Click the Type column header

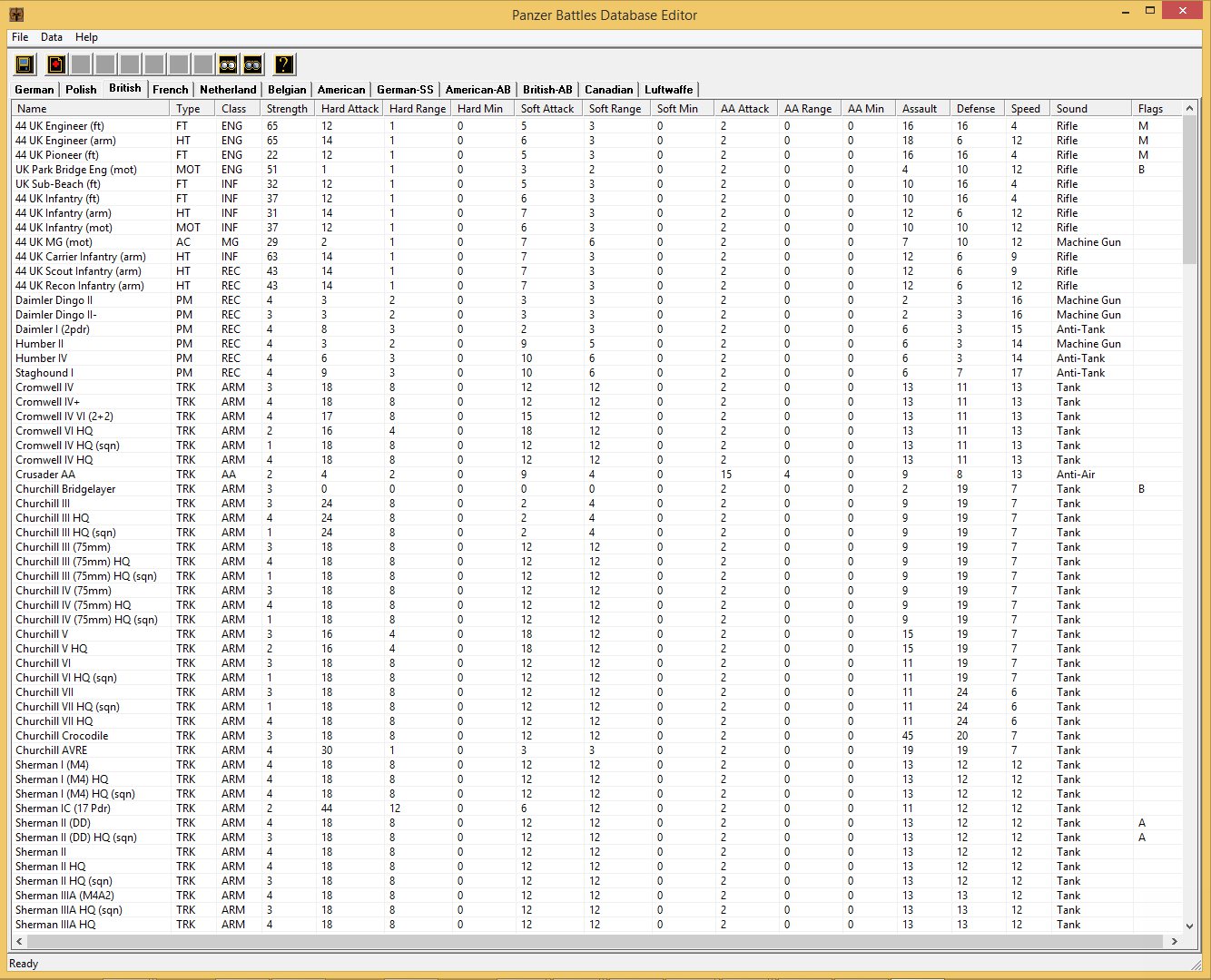coord(192,109)
